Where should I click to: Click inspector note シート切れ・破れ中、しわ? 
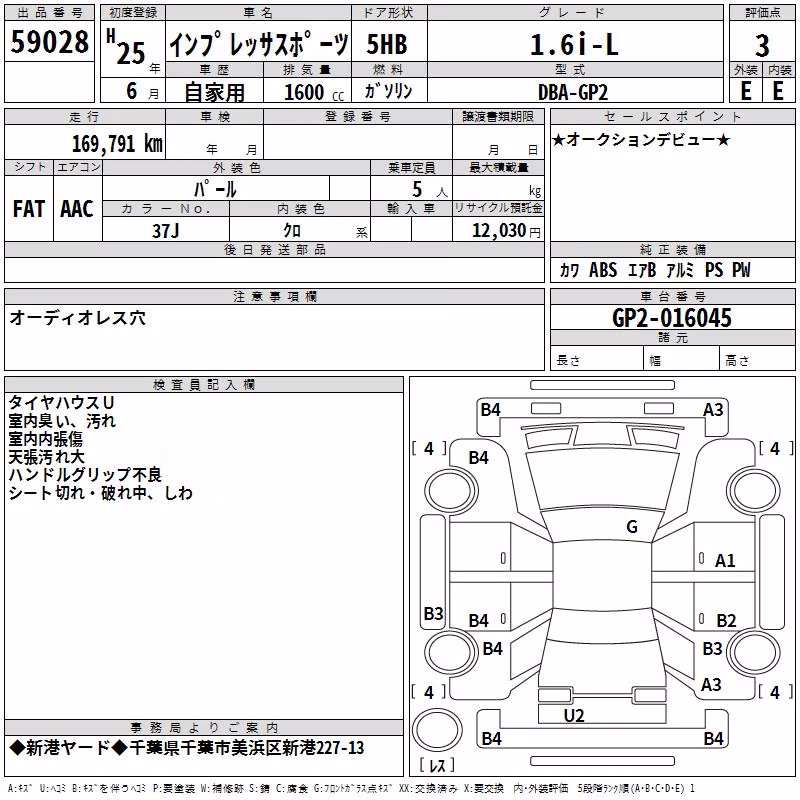pyautogui.click(x=101, y=493)
